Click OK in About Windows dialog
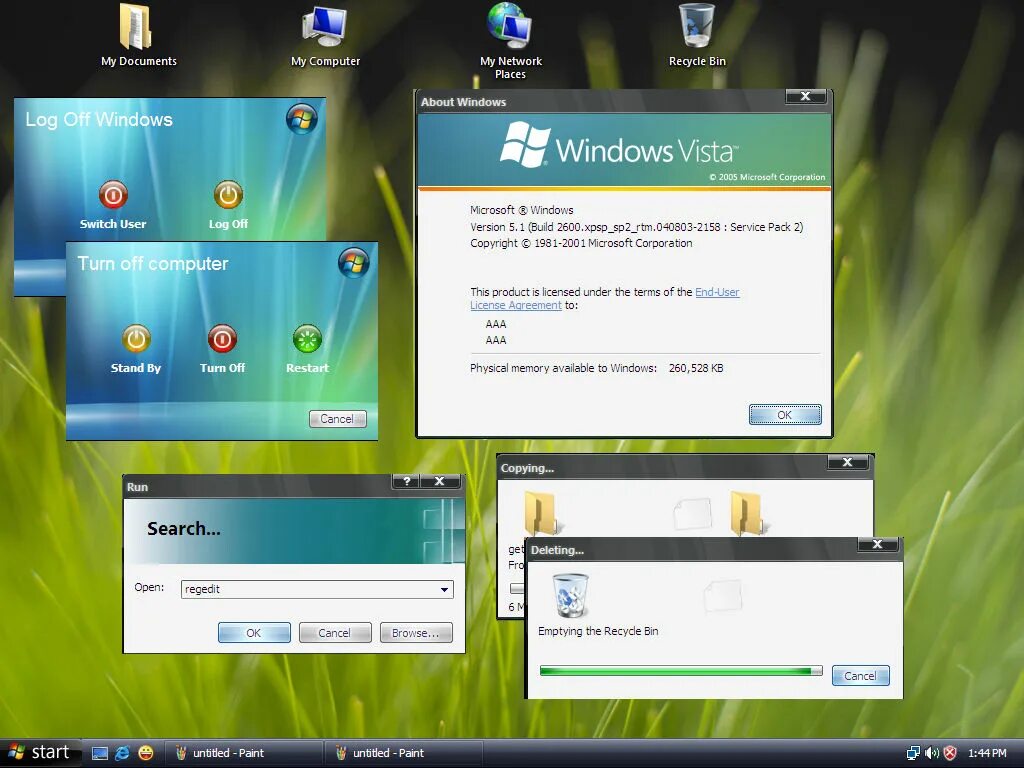Screen dimensions: 1024x768 [785, 415]
